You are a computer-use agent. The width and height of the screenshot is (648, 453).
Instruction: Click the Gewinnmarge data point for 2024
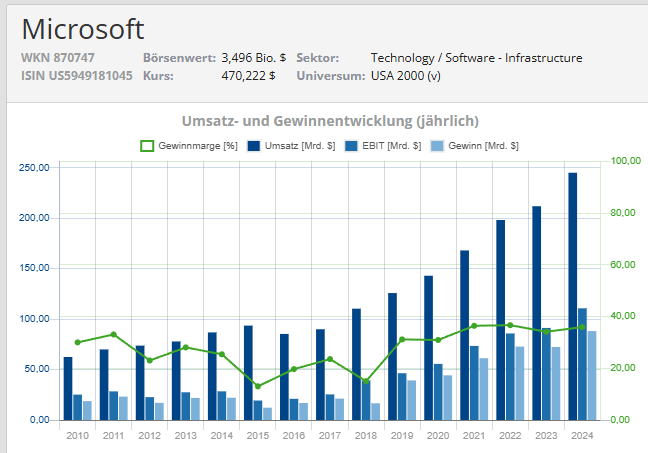[x=582, y=327]
